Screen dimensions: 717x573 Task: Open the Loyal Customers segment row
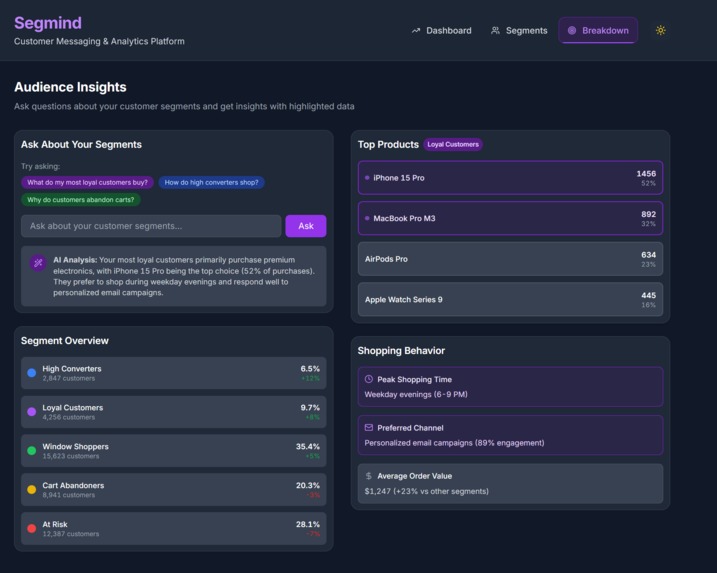(174, 412)
